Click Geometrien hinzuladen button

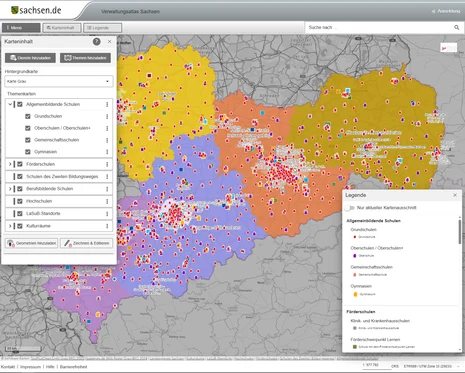tap(31, 243)
